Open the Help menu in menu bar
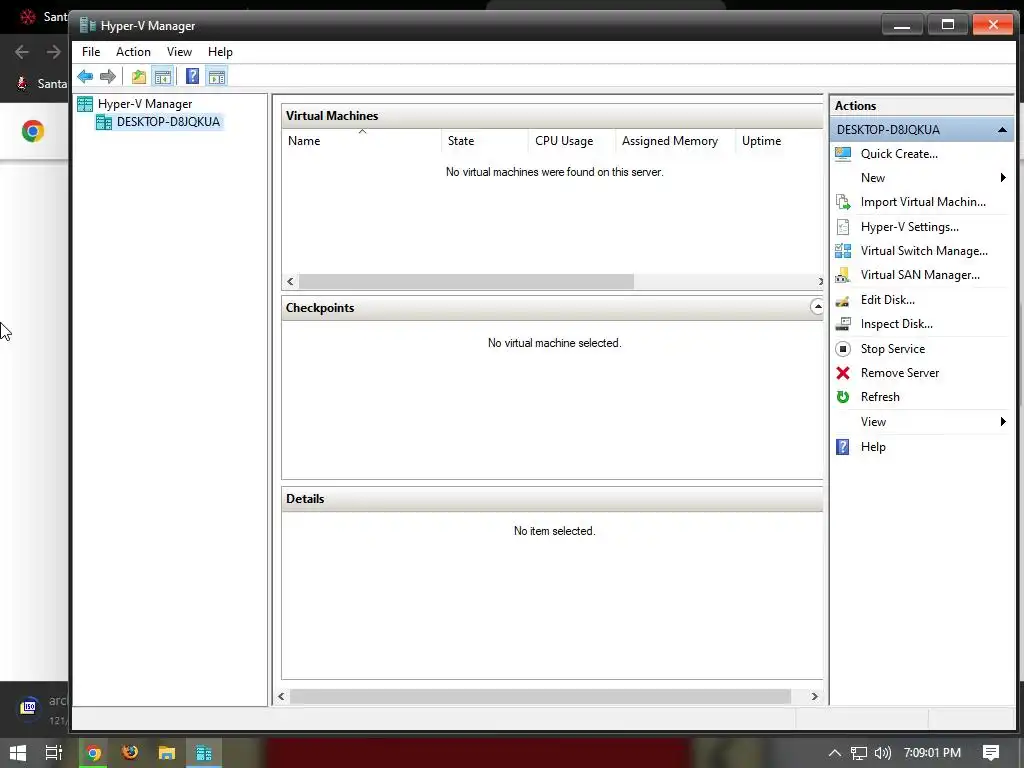 coord(220,52)
